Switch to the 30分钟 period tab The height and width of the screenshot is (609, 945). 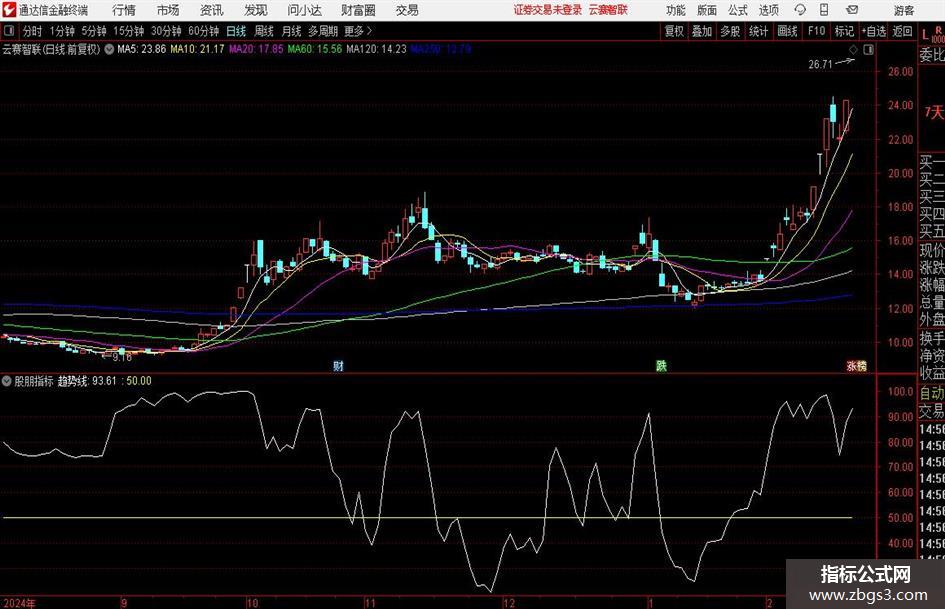point(166,31)
